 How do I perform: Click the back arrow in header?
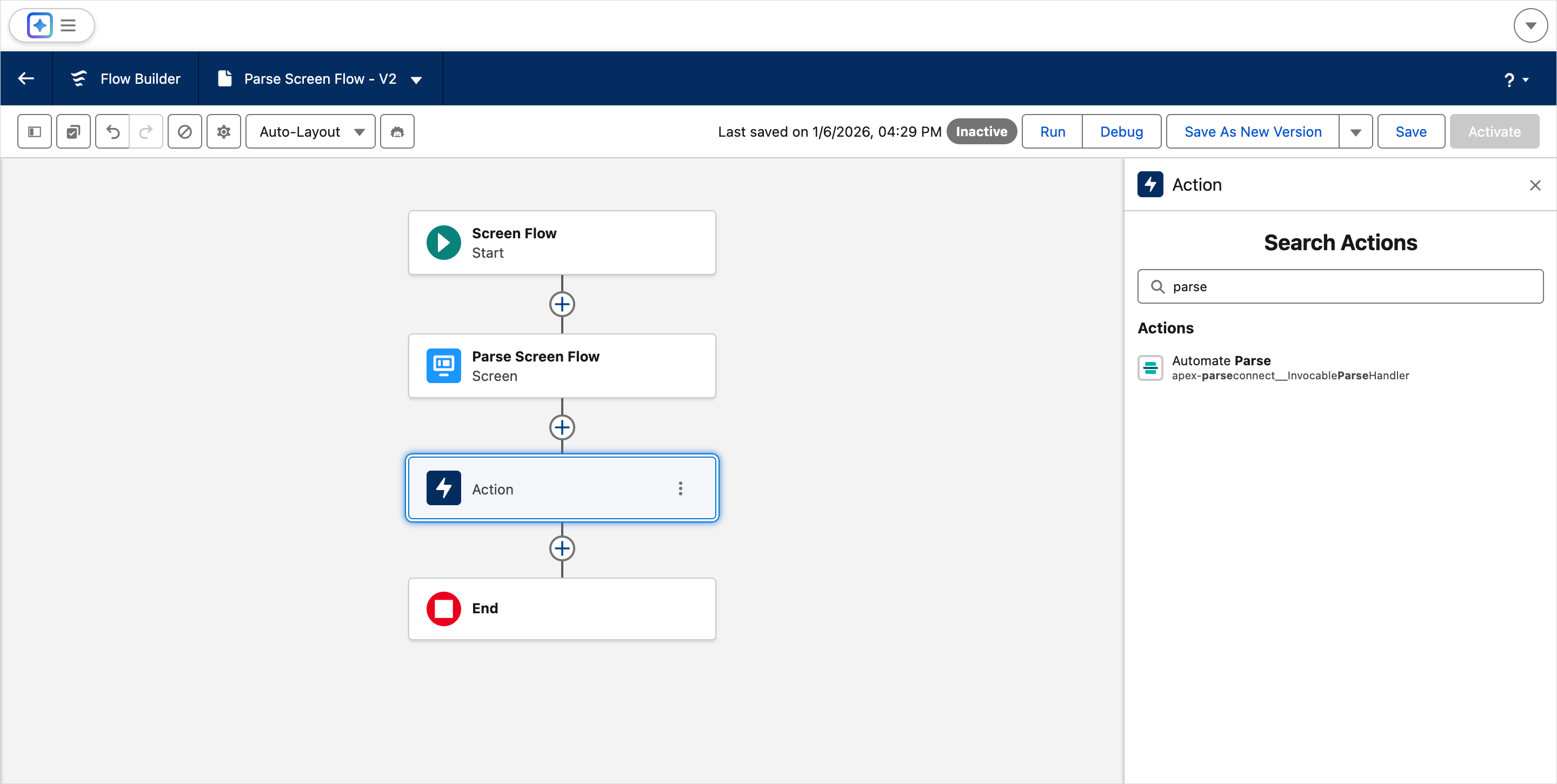coord(26,78)
